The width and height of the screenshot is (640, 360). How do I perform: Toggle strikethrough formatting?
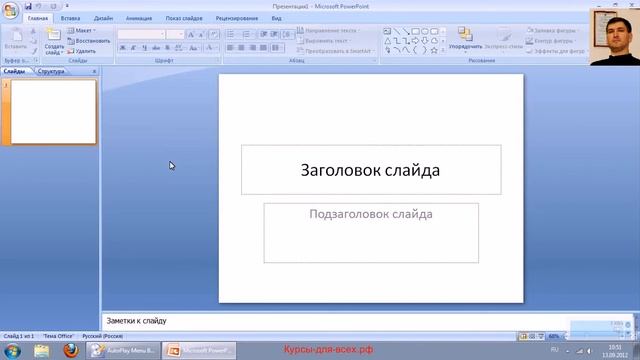156,48
